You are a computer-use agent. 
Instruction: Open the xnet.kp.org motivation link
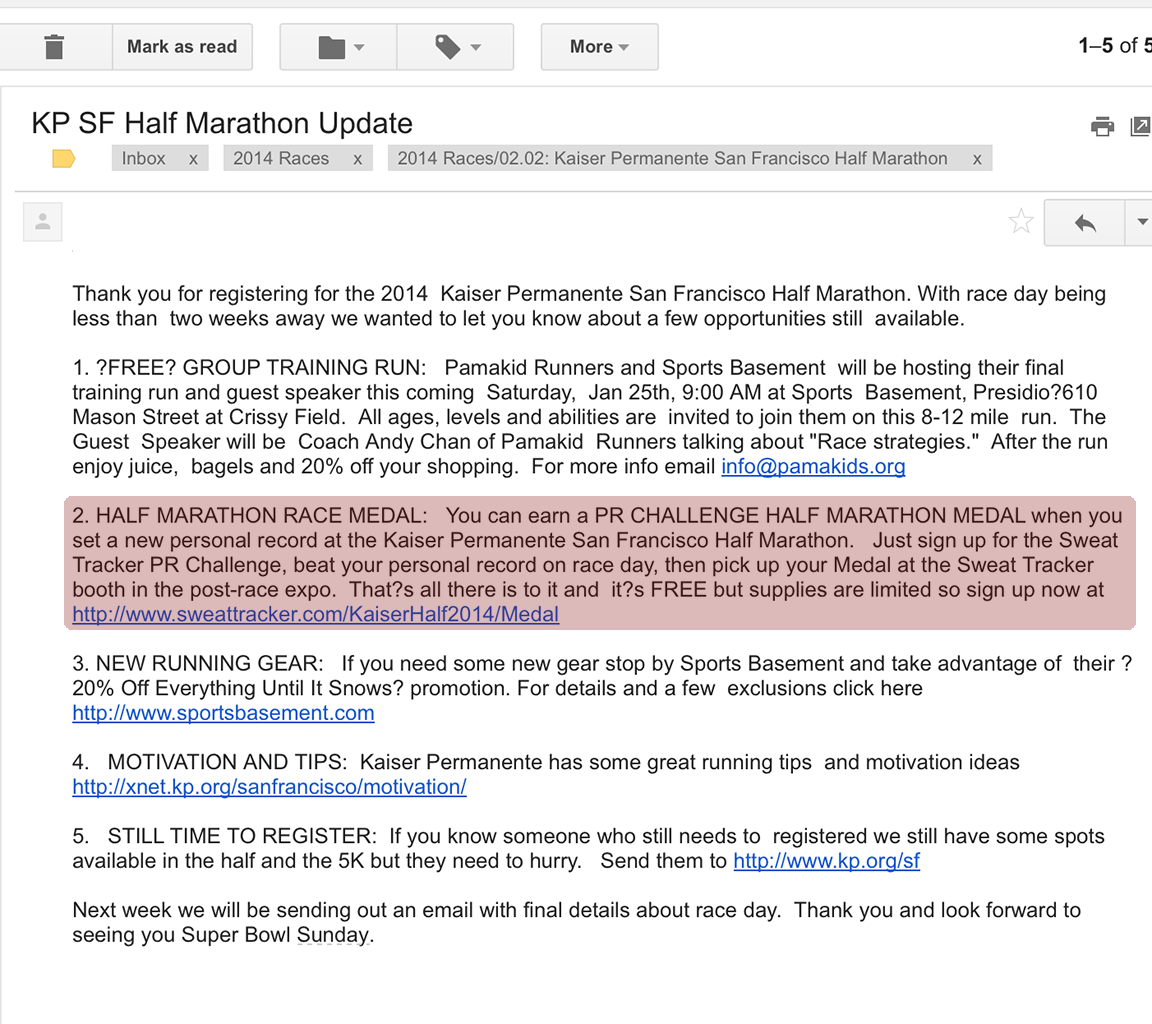[269, 787]
